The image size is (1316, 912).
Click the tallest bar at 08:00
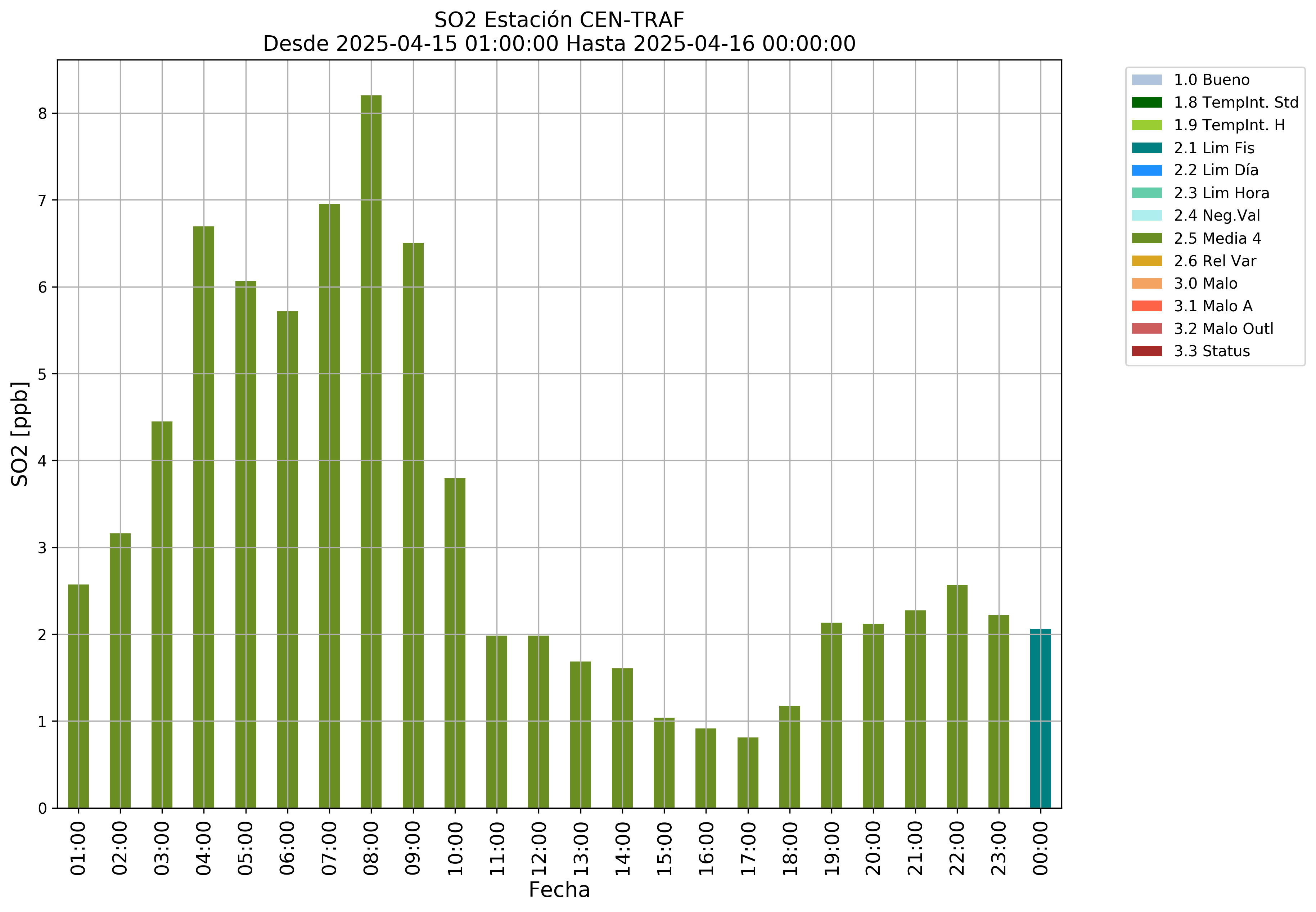click(x=371, y=452)
